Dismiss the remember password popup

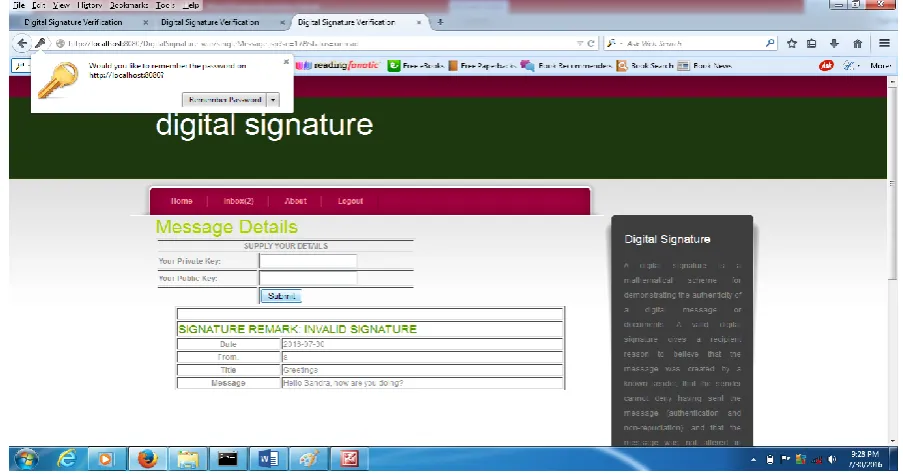click(286, 62)
